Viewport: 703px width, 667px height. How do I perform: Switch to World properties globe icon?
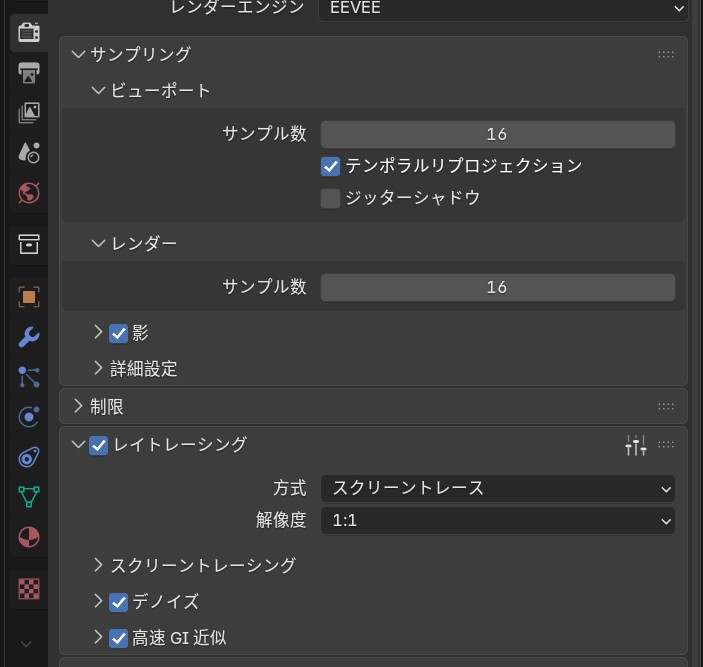tap(29, 193)
